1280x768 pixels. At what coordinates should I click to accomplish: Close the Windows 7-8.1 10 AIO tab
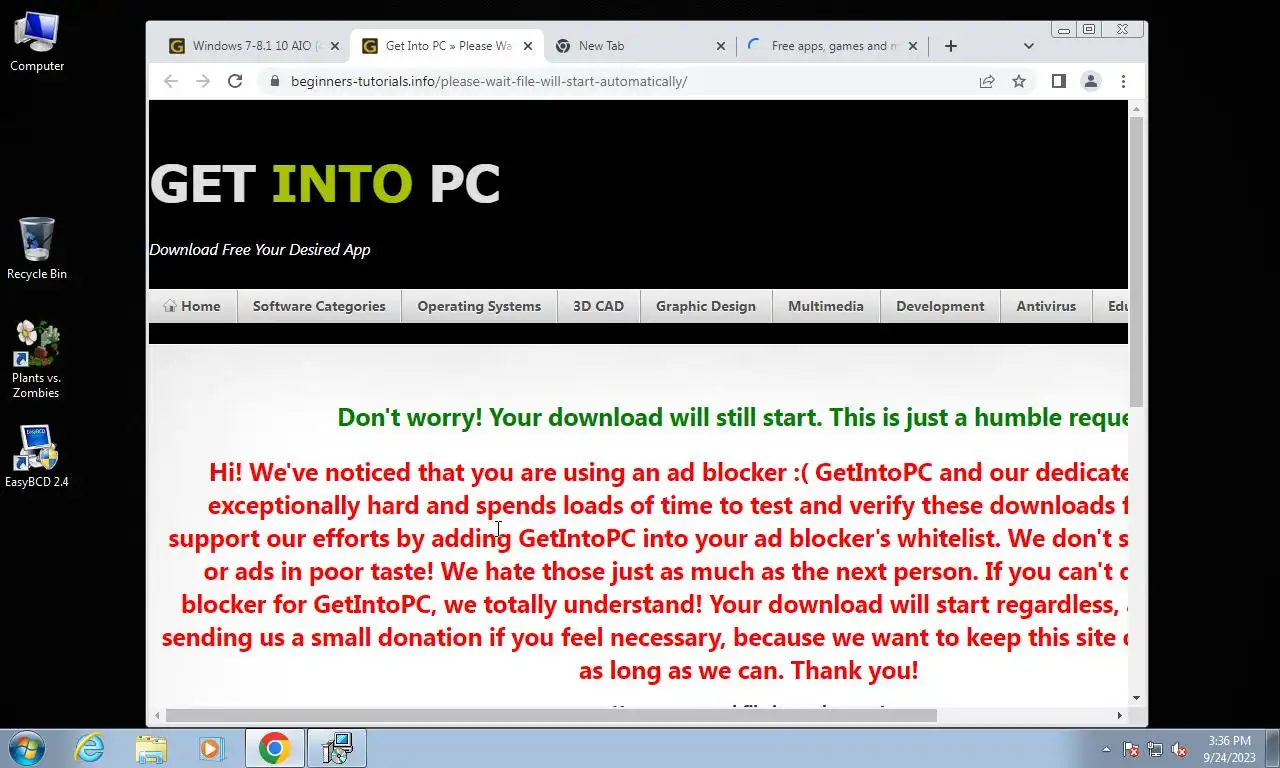pyautogui.click(x=335, y=46)
